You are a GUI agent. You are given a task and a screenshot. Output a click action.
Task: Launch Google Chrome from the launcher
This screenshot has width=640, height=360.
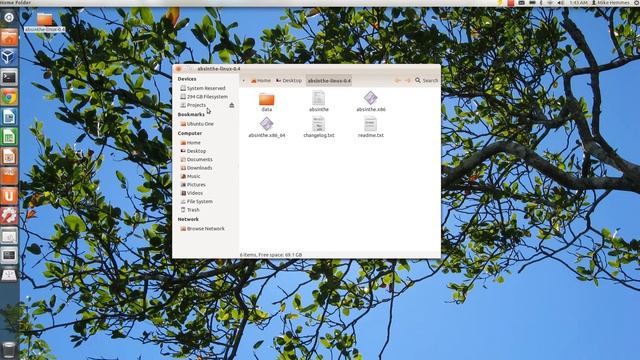point(9,97)
